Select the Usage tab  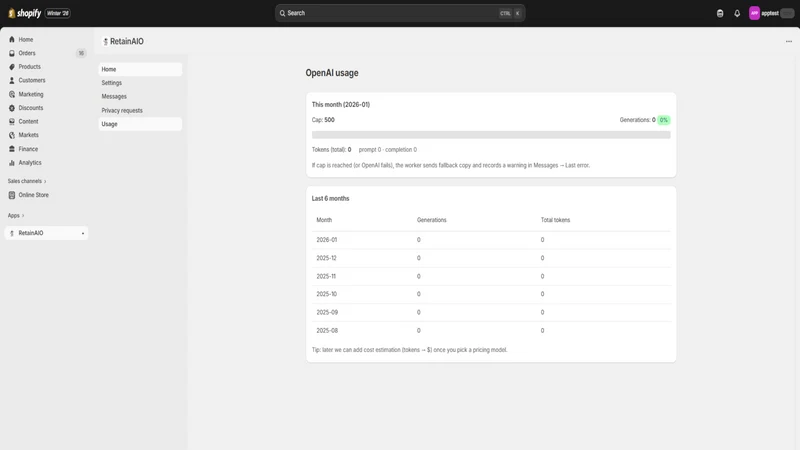point(140,124)
